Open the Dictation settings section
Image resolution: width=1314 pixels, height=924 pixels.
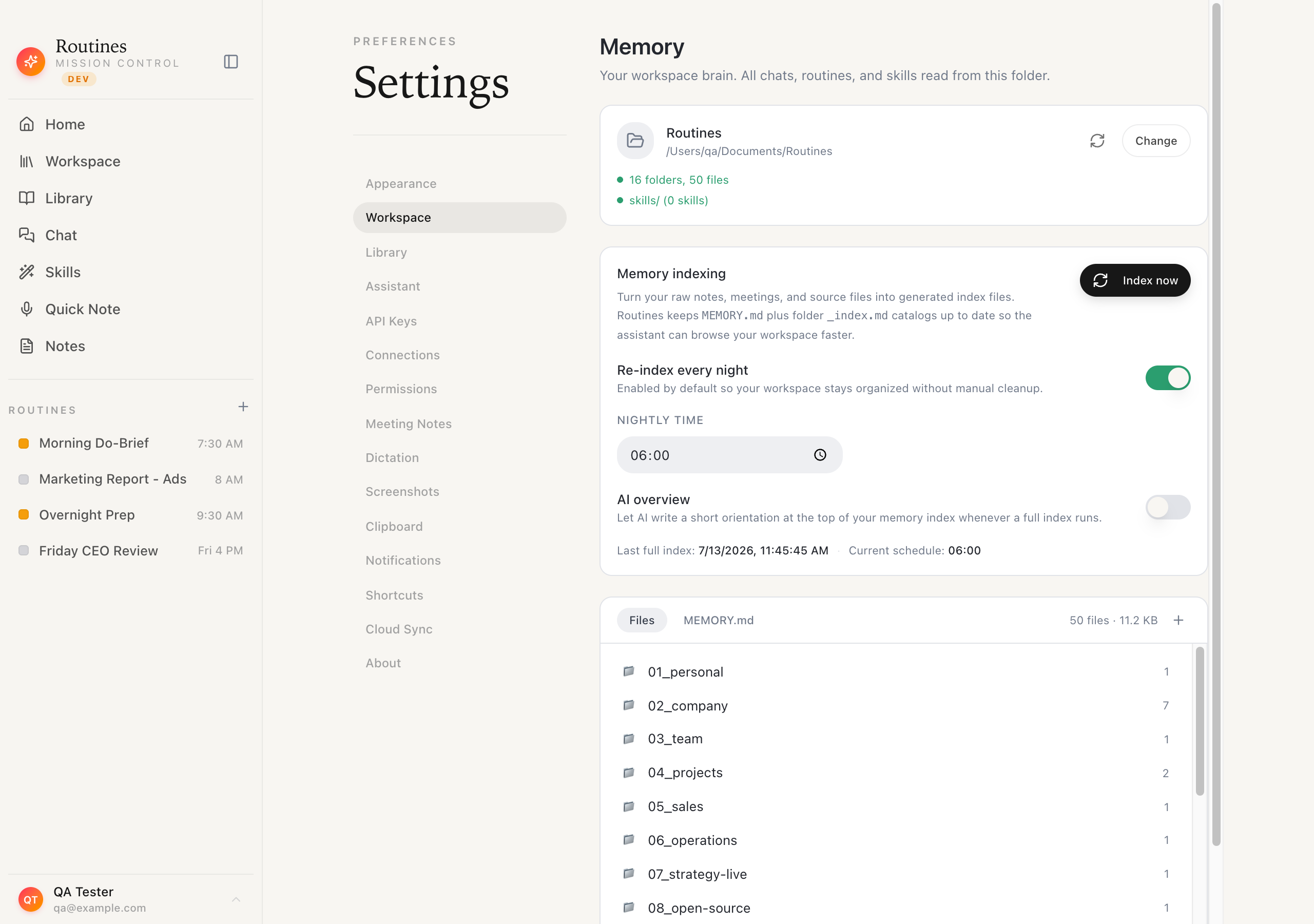459,458
